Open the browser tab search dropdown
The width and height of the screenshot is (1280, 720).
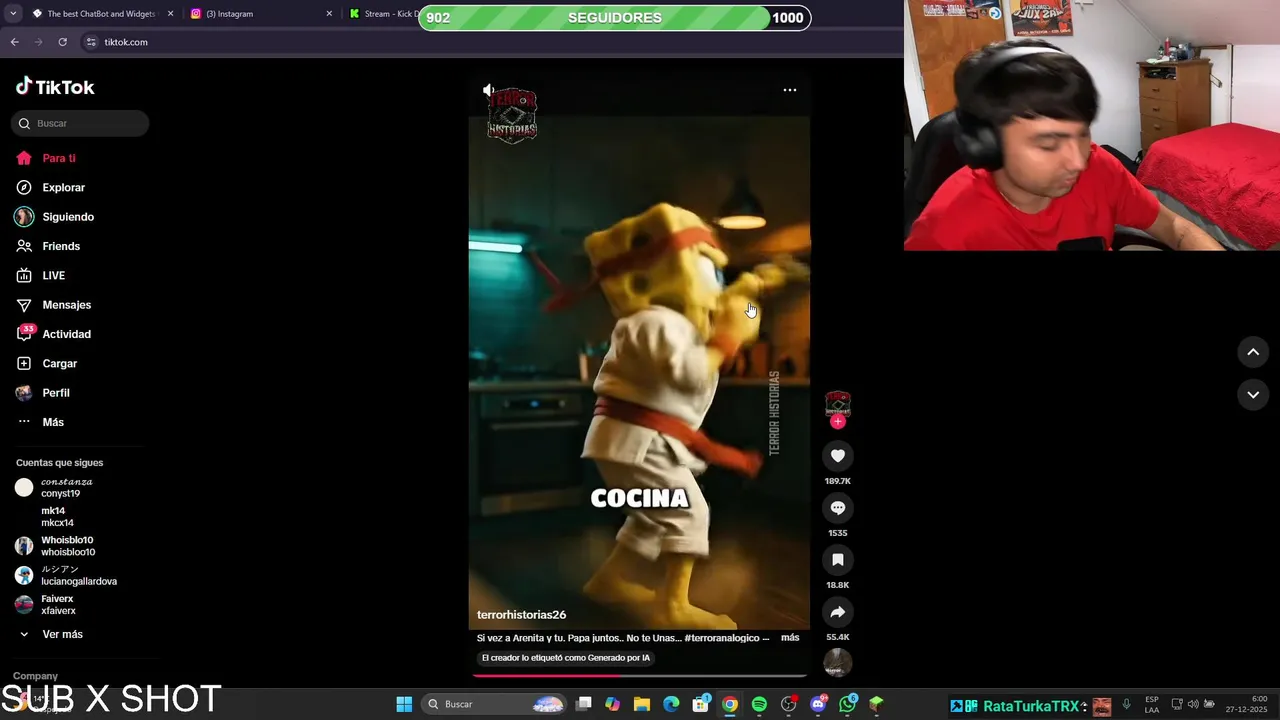point(13,14)
